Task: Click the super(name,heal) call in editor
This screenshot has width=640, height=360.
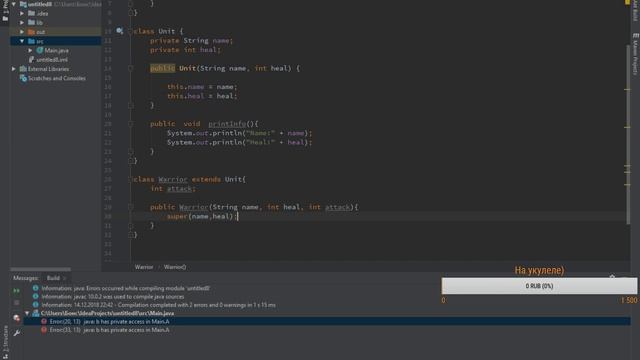Action: point(202,216)
